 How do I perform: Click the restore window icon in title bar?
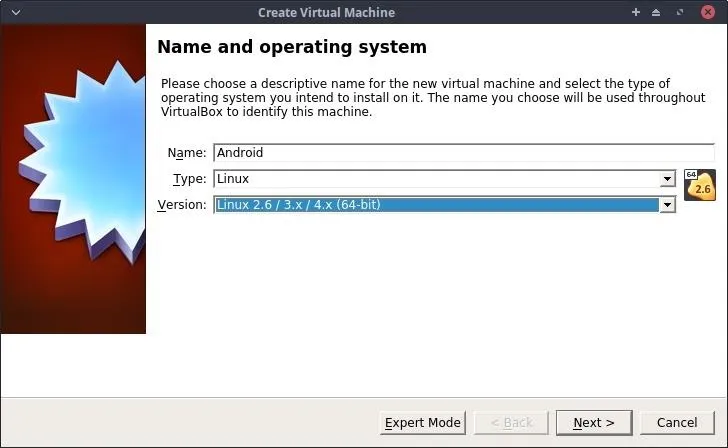point(680,12)
